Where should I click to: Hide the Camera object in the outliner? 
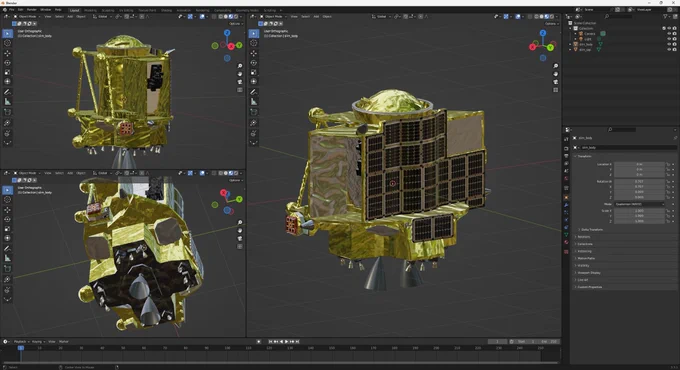click(x=669, y=33)
